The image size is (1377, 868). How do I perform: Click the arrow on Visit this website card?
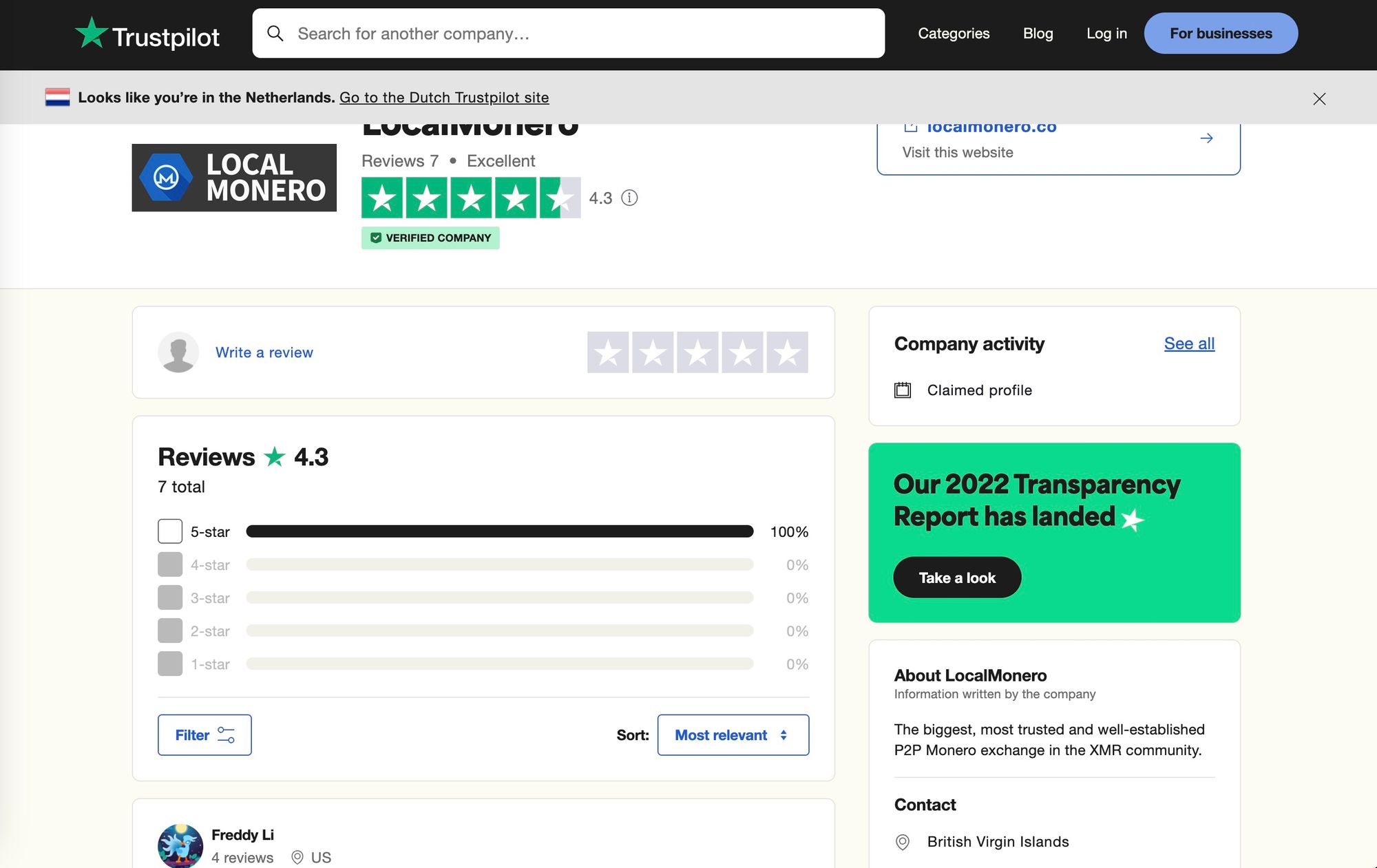[x=1206, y=138]
